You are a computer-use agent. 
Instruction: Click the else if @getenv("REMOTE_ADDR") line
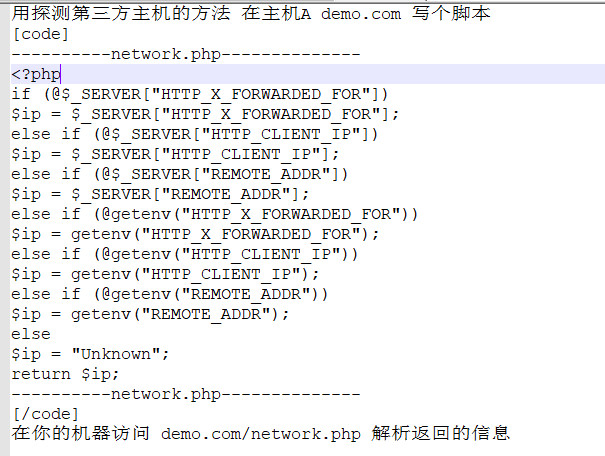point(170,294)
